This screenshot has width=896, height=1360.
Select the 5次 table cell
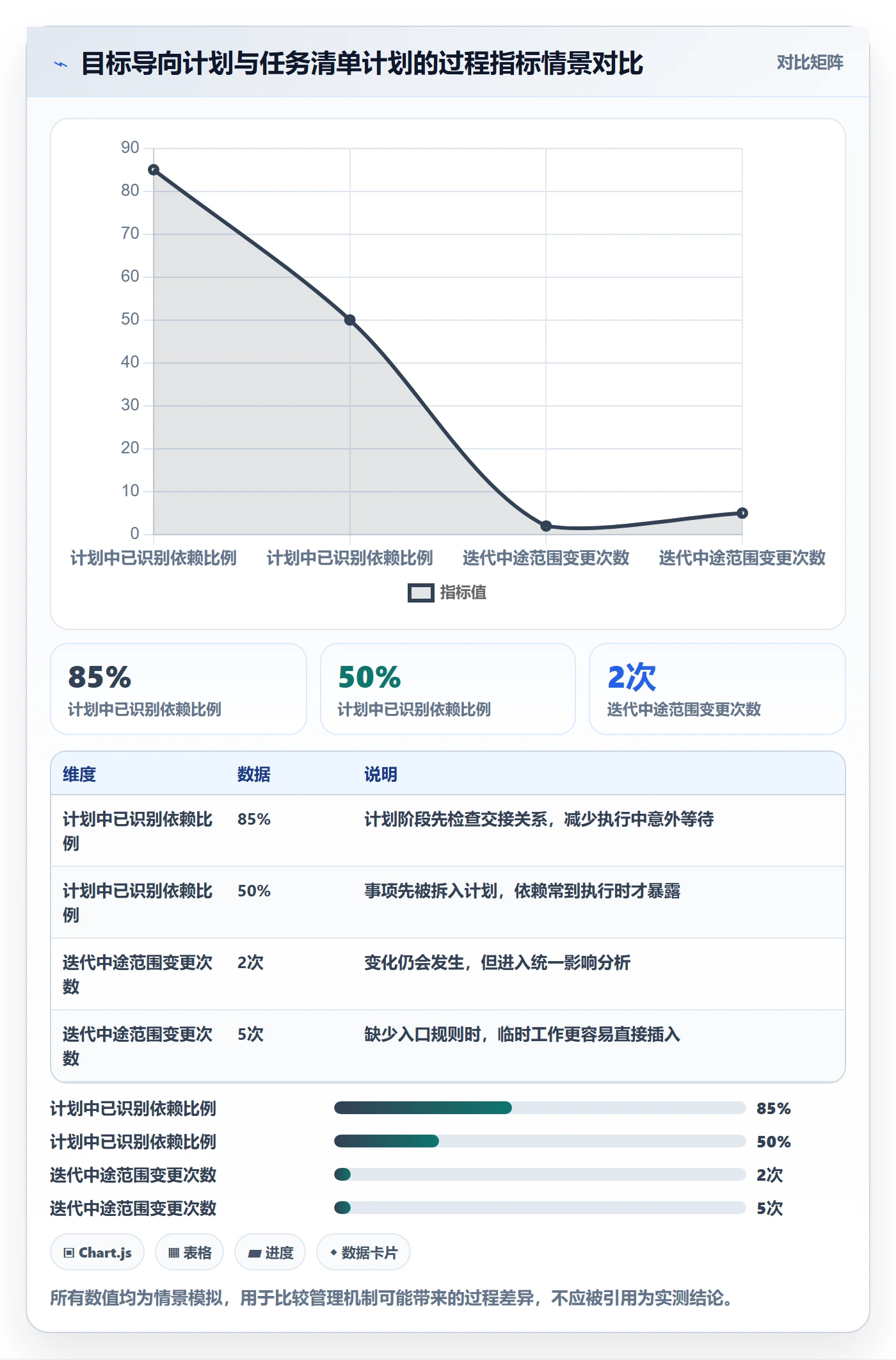[x=250, y=1034]
